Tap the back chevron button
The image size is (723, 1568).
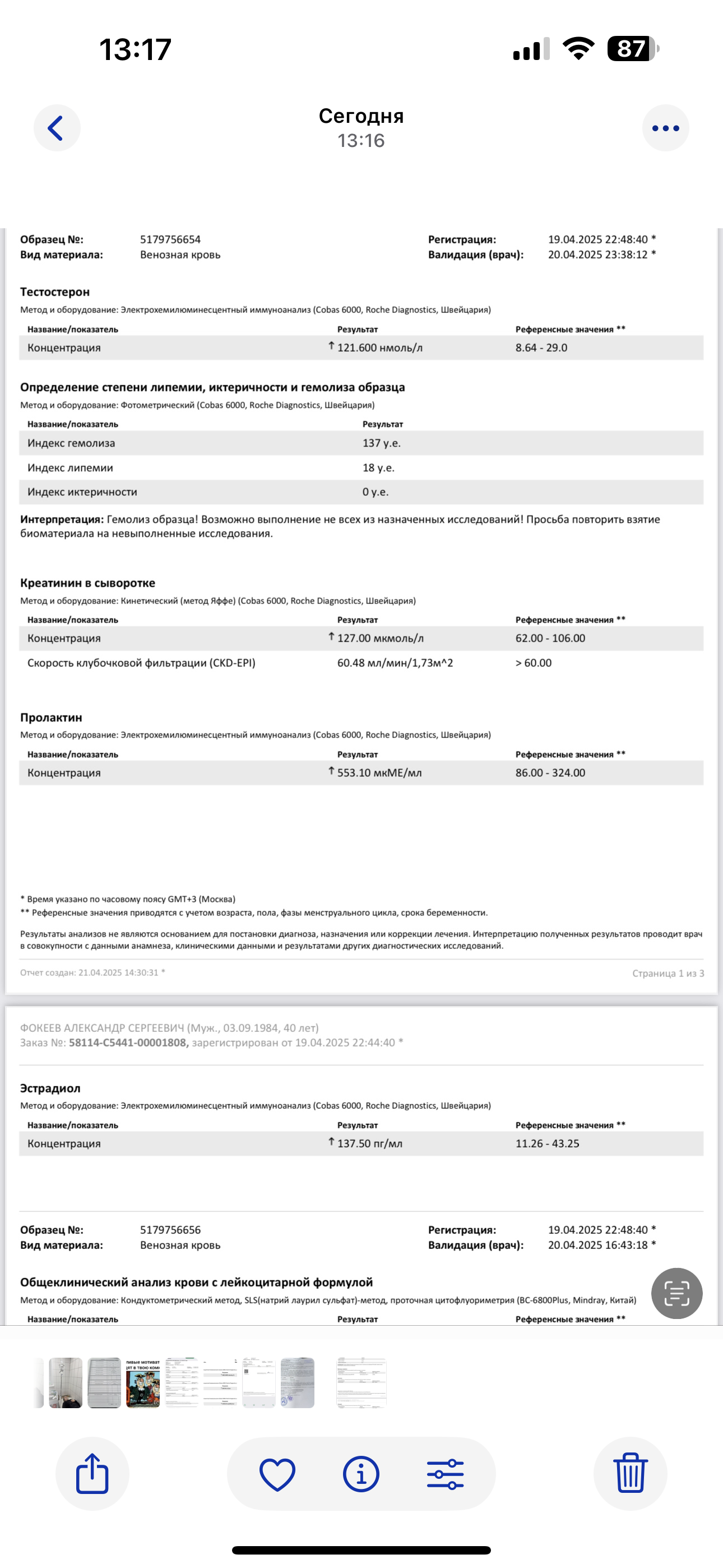pyautogui.click(x=57, y=128)
